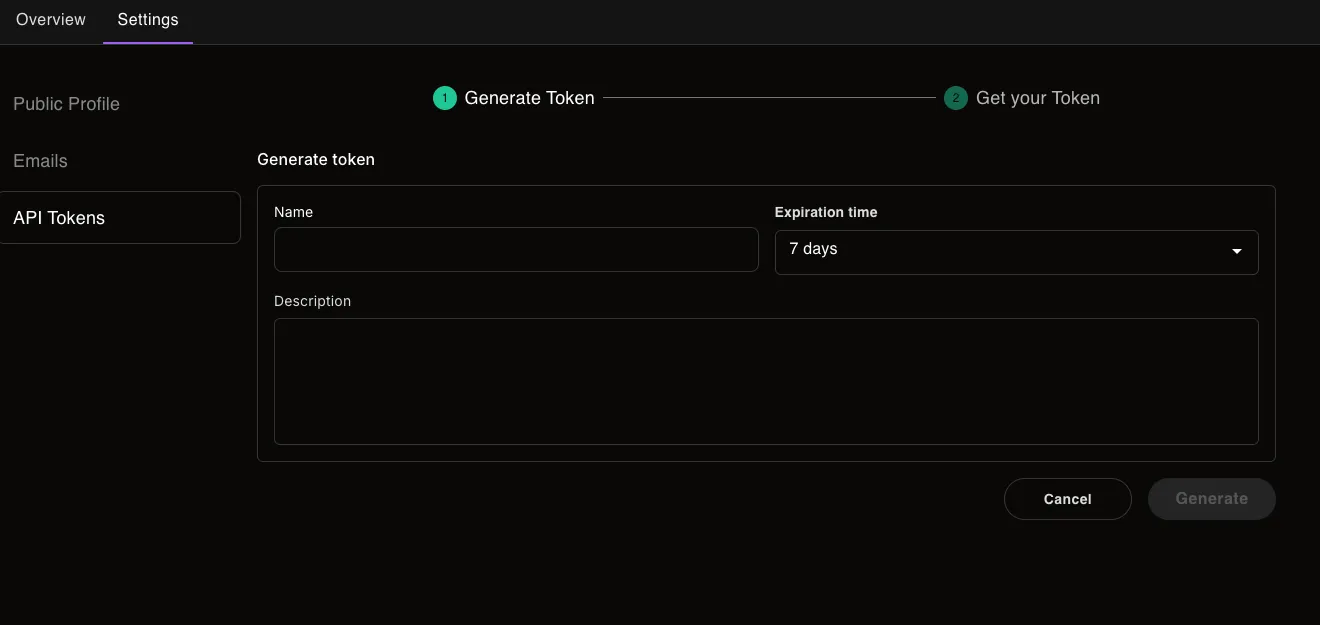Expand the 7 days expiration selector

tap(1016, 252)
